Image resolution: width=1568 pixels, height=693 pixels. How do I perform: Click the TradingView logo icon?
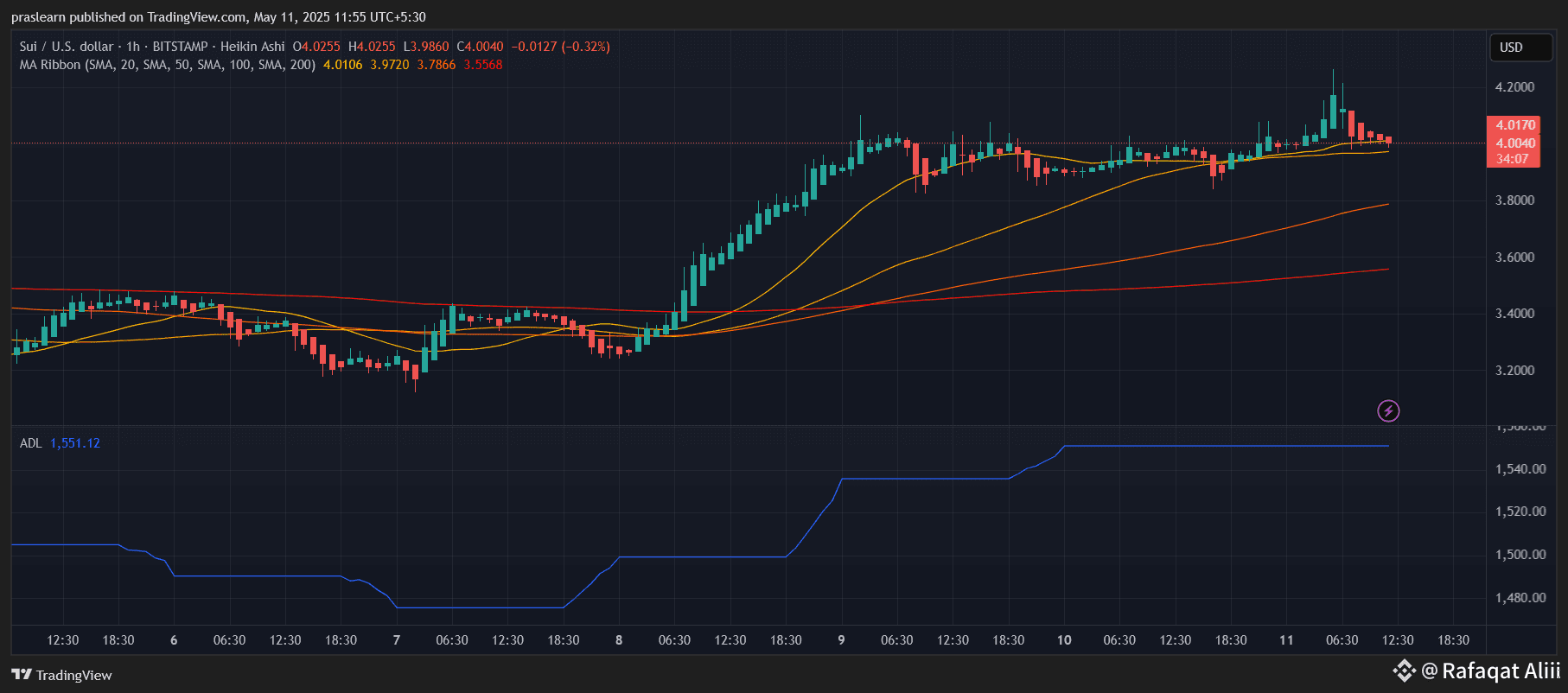click(22, 675)
